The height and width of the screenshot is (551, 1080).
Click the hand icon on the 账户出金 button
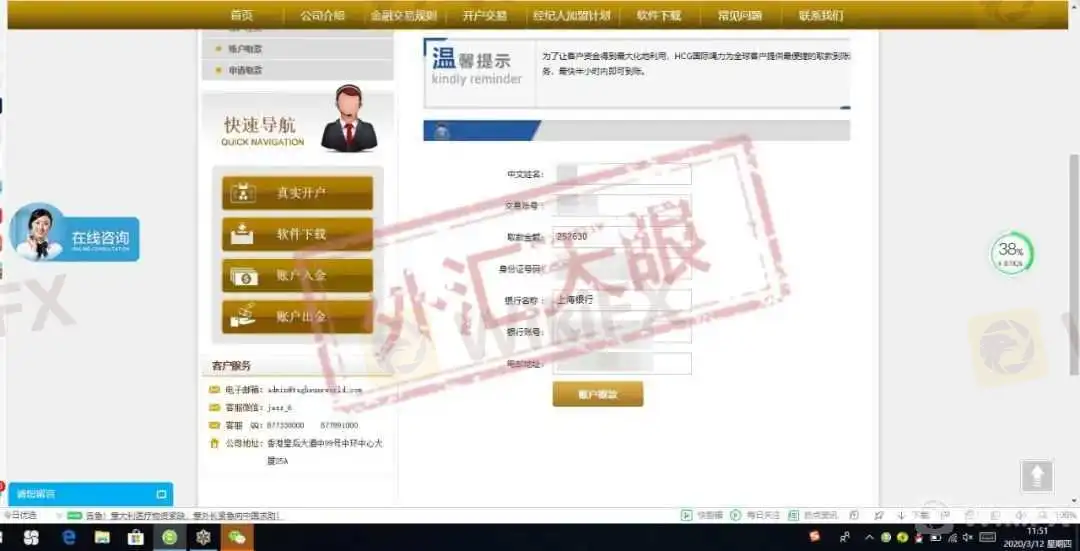242,316
